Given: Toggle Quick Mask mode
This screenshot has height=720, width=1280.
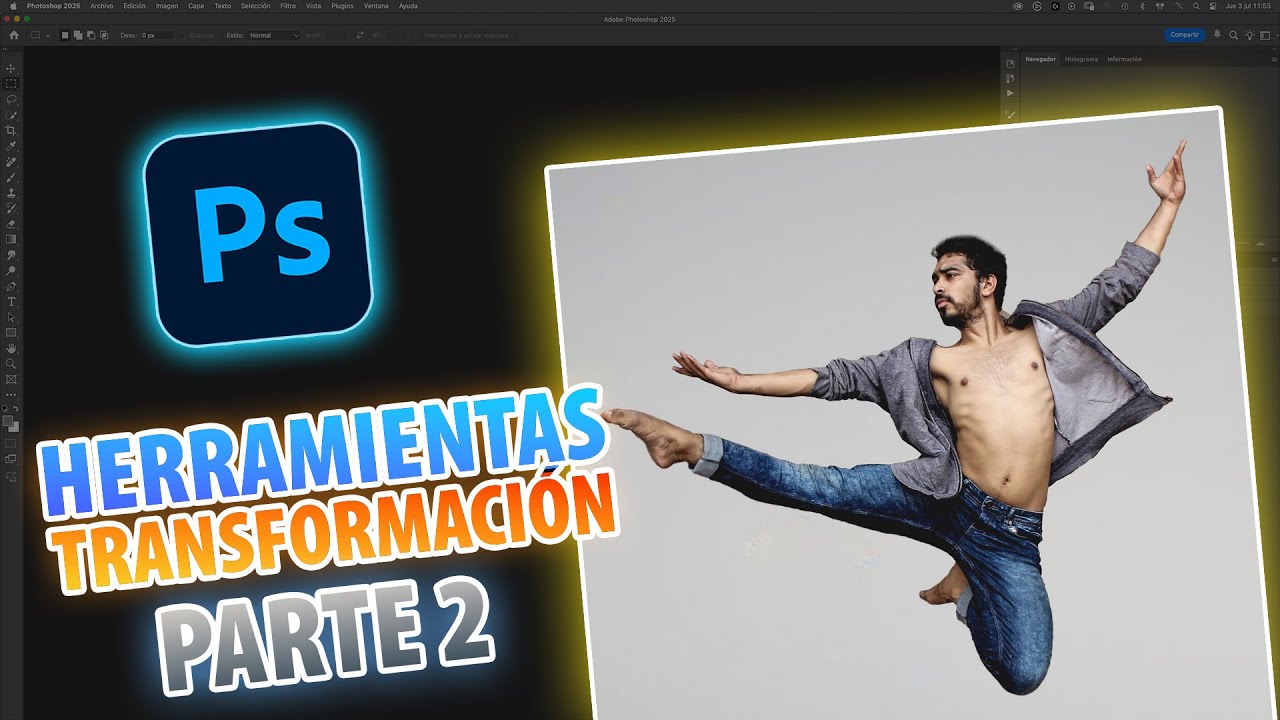Looking at the screenshot, I should pyautogui.click(x=12, y=442).
